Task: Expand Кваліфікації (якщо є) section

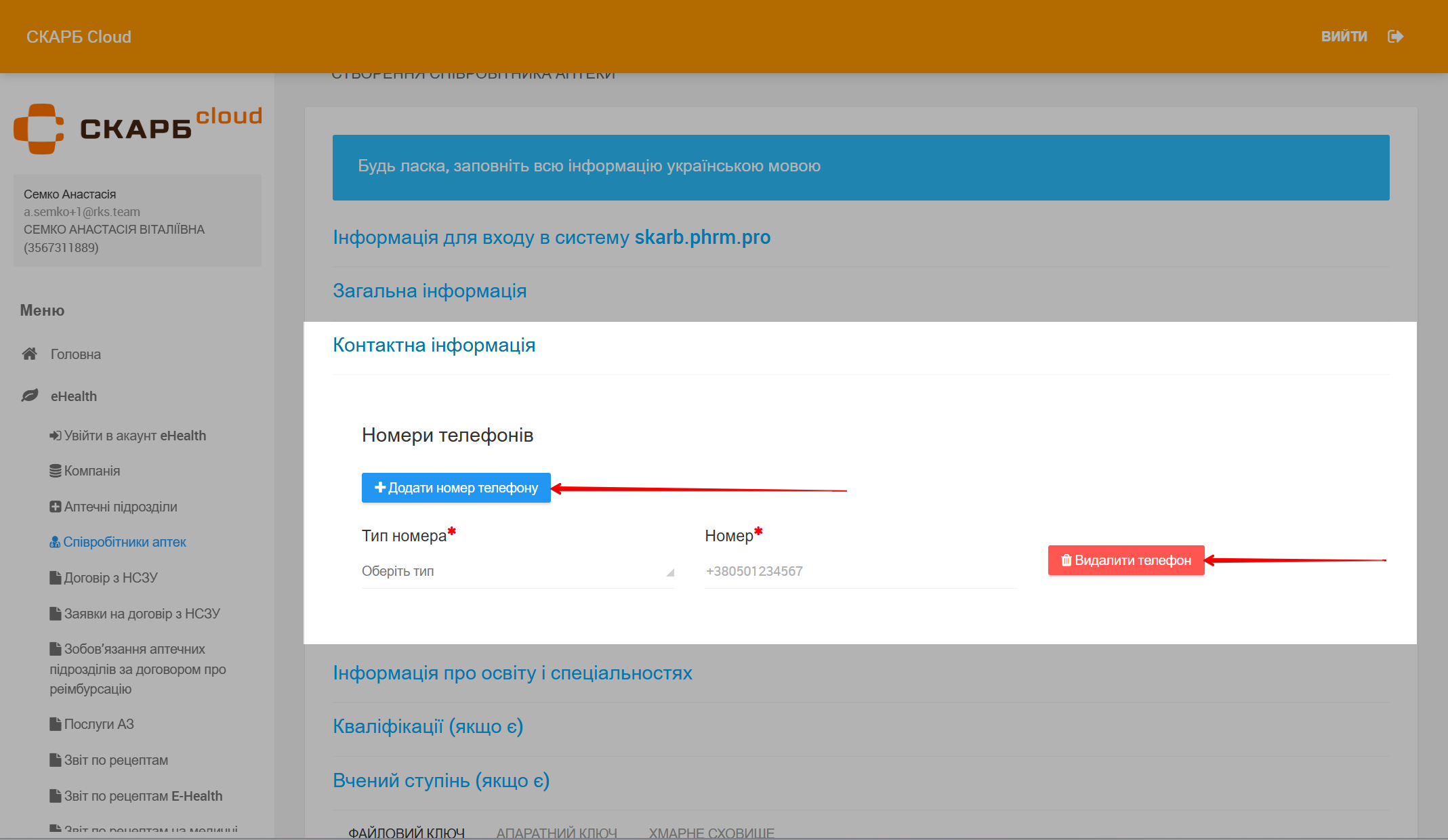Action: pos(428,726)
